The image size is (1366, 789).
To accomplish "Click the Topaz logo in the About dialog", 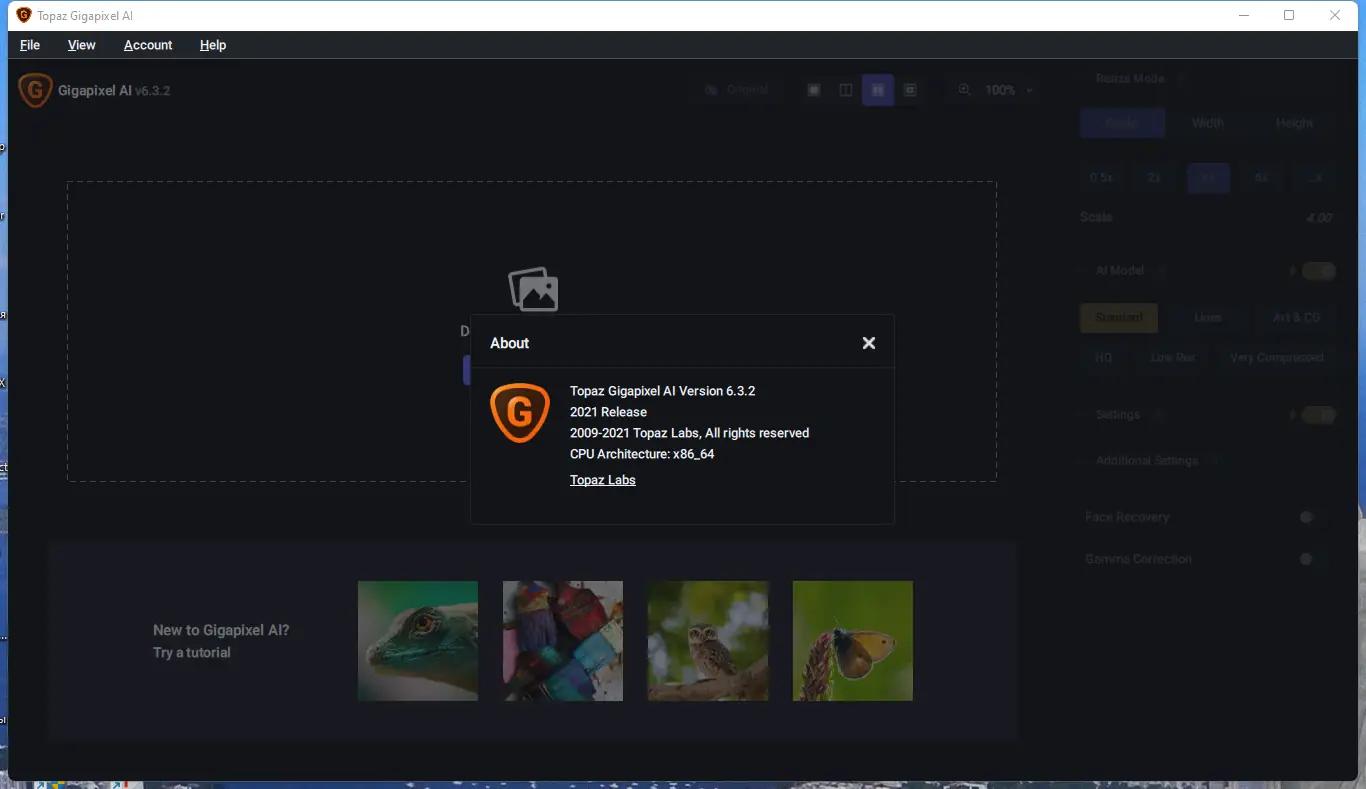I will pos(519,412).
